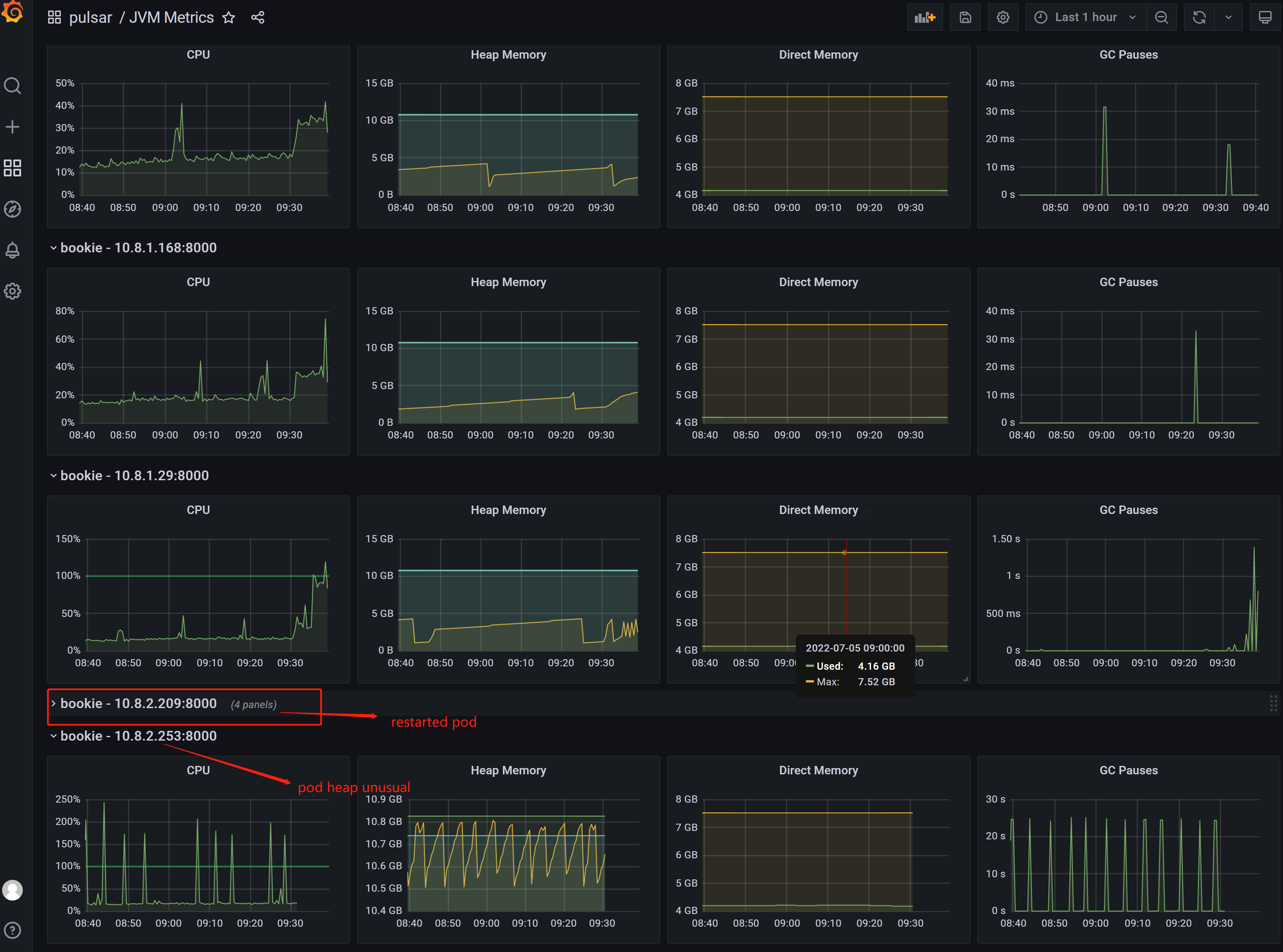Click the user avatar in sidebar
1283x952 pixels.
[13, 890]
